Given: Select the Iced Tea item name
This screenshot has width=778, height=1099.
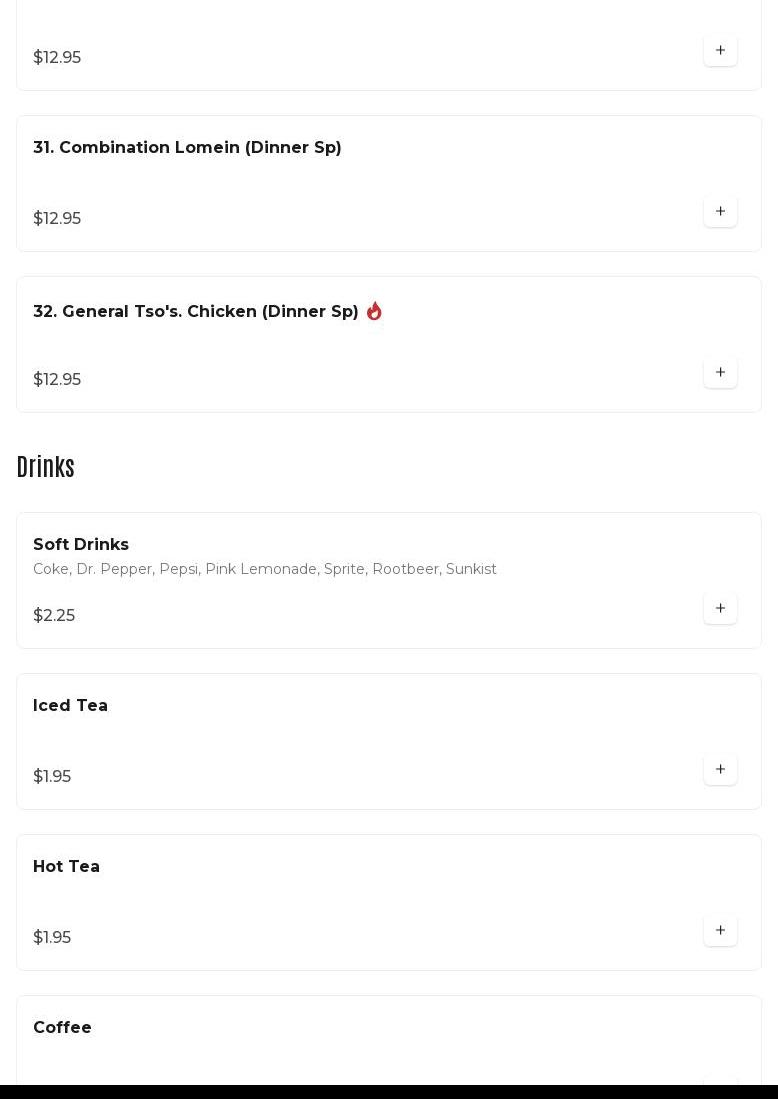Looking at the screenshot, I should click(70, 706).
